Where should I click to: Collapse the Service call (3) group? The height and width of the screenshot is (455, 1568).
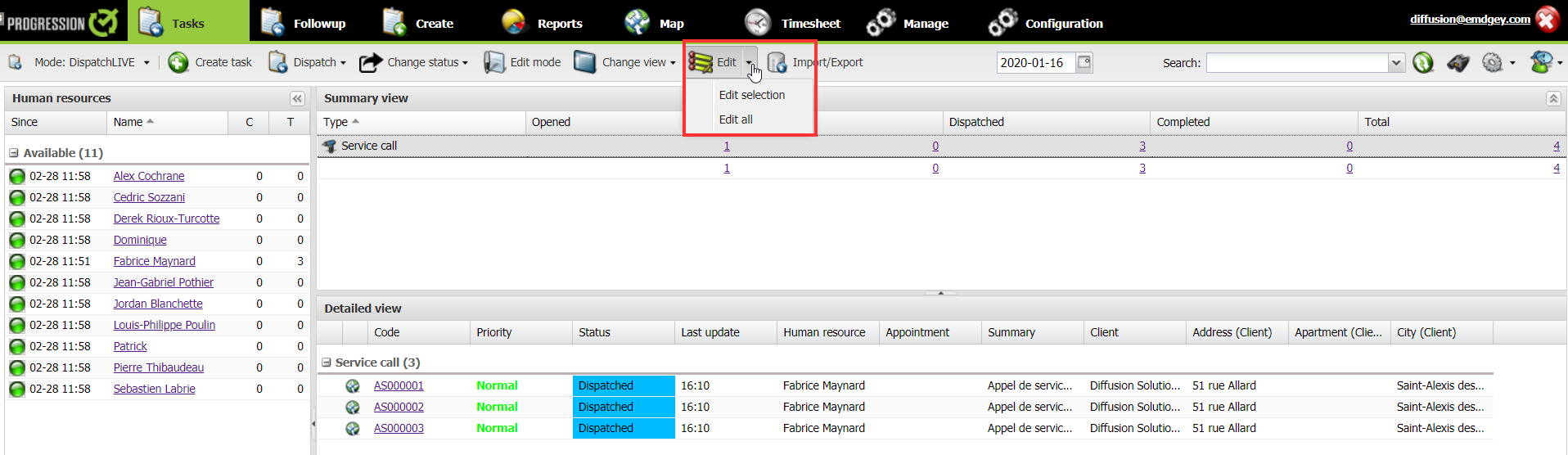[327, 363]
